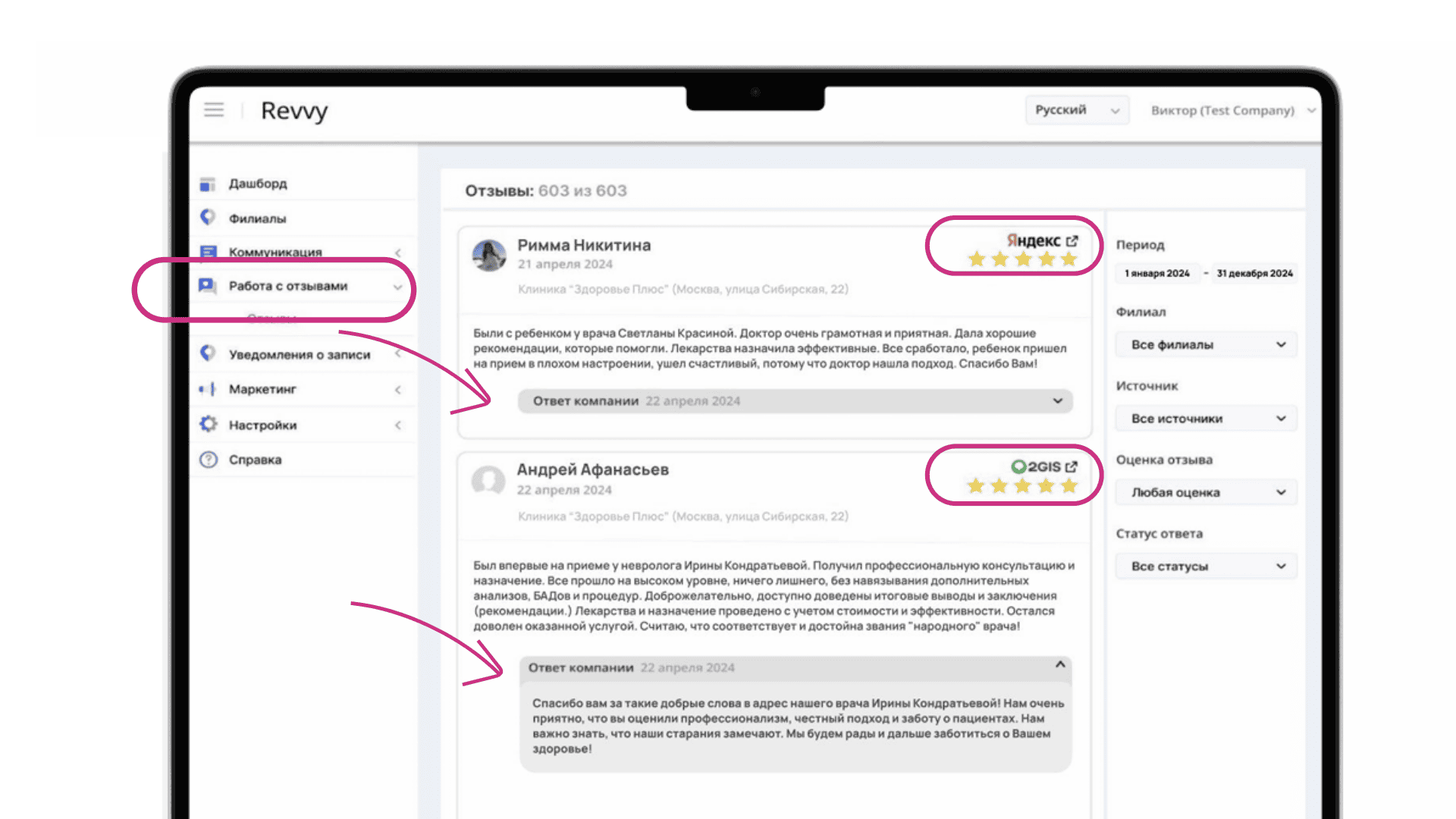Click the Дашборд sidebar icon
This screenshot has width=1456, height=819.
click(x=207, y=184)
